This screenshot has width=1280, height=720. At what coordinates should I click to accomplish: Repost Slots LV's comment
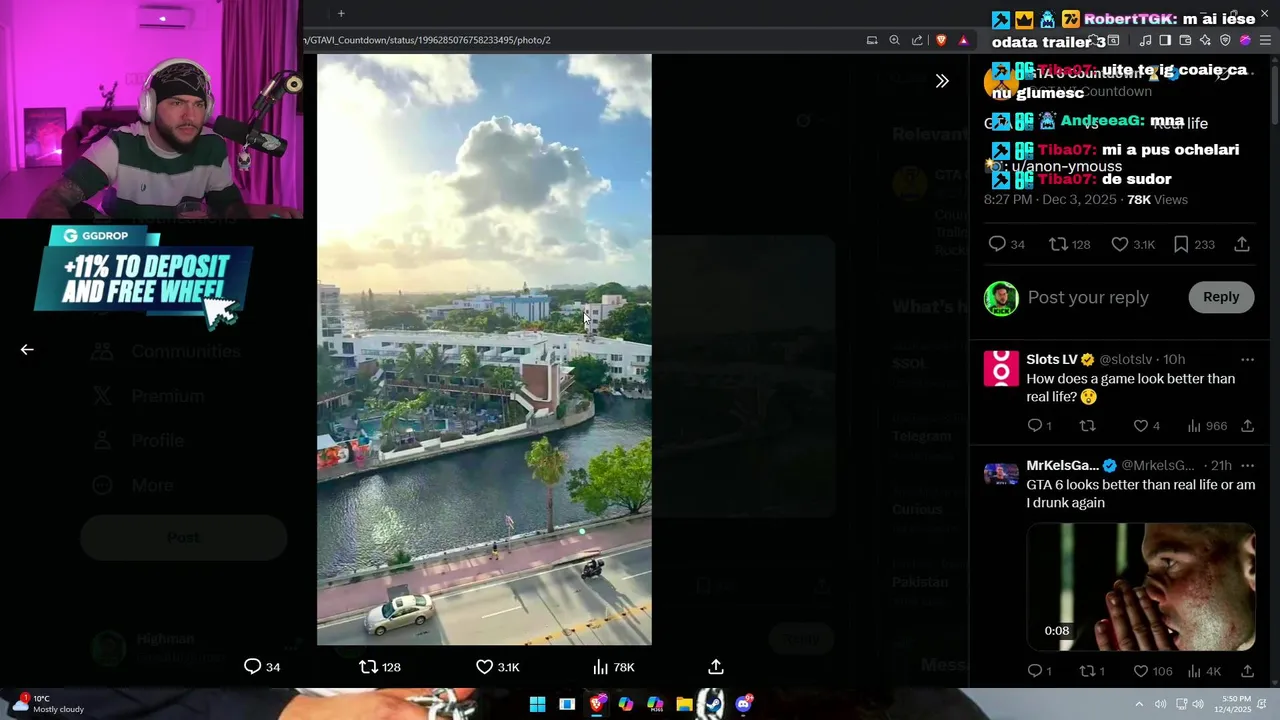1087,426
